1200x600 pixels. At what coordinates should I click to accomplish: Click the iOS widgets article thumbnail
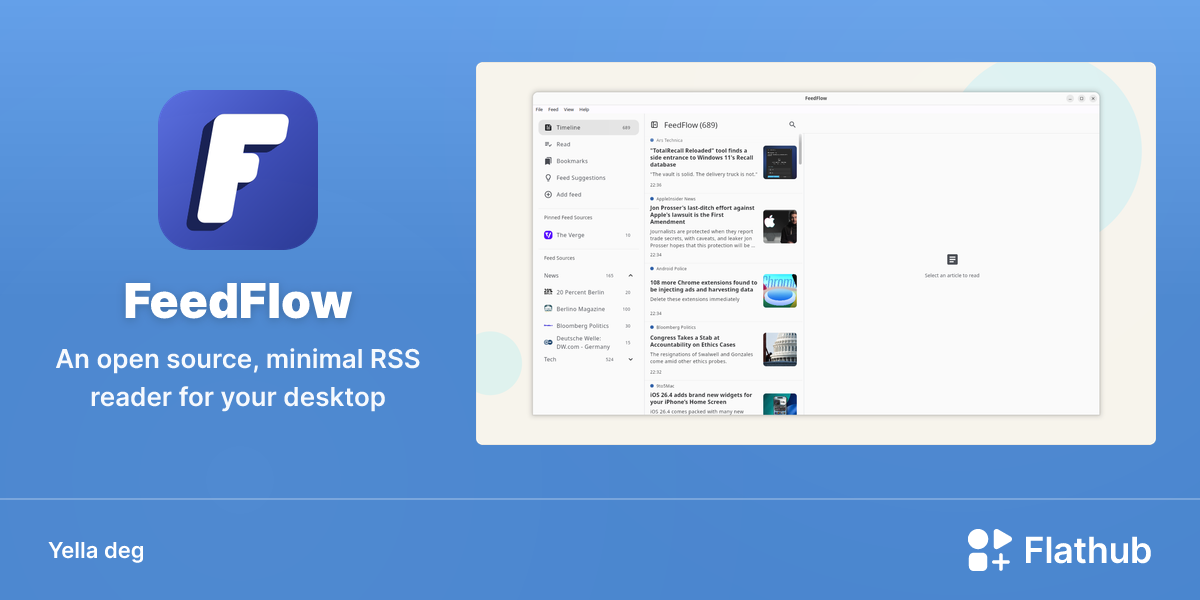[x=780, y=404]
